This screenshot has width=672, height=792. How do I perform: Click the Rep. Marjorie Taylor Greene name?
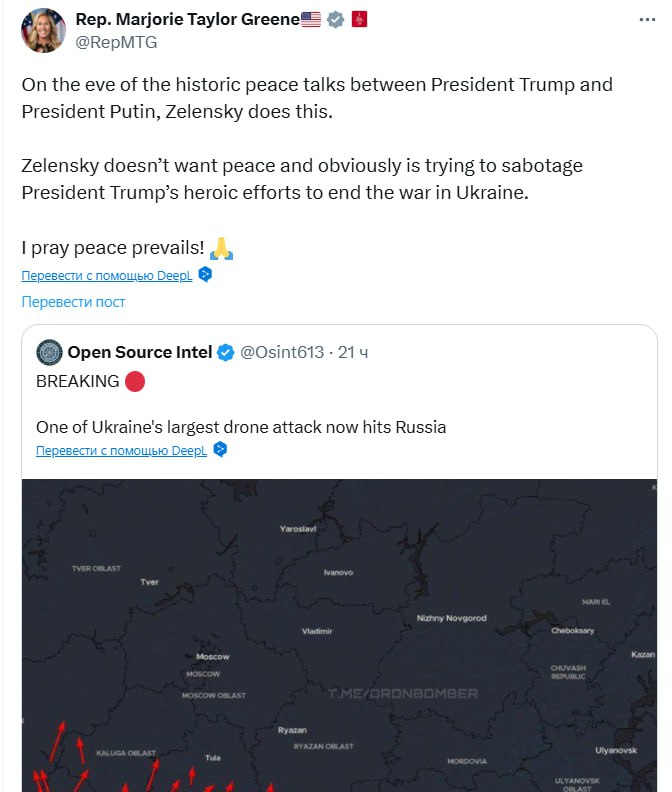[x=188, y=20]
